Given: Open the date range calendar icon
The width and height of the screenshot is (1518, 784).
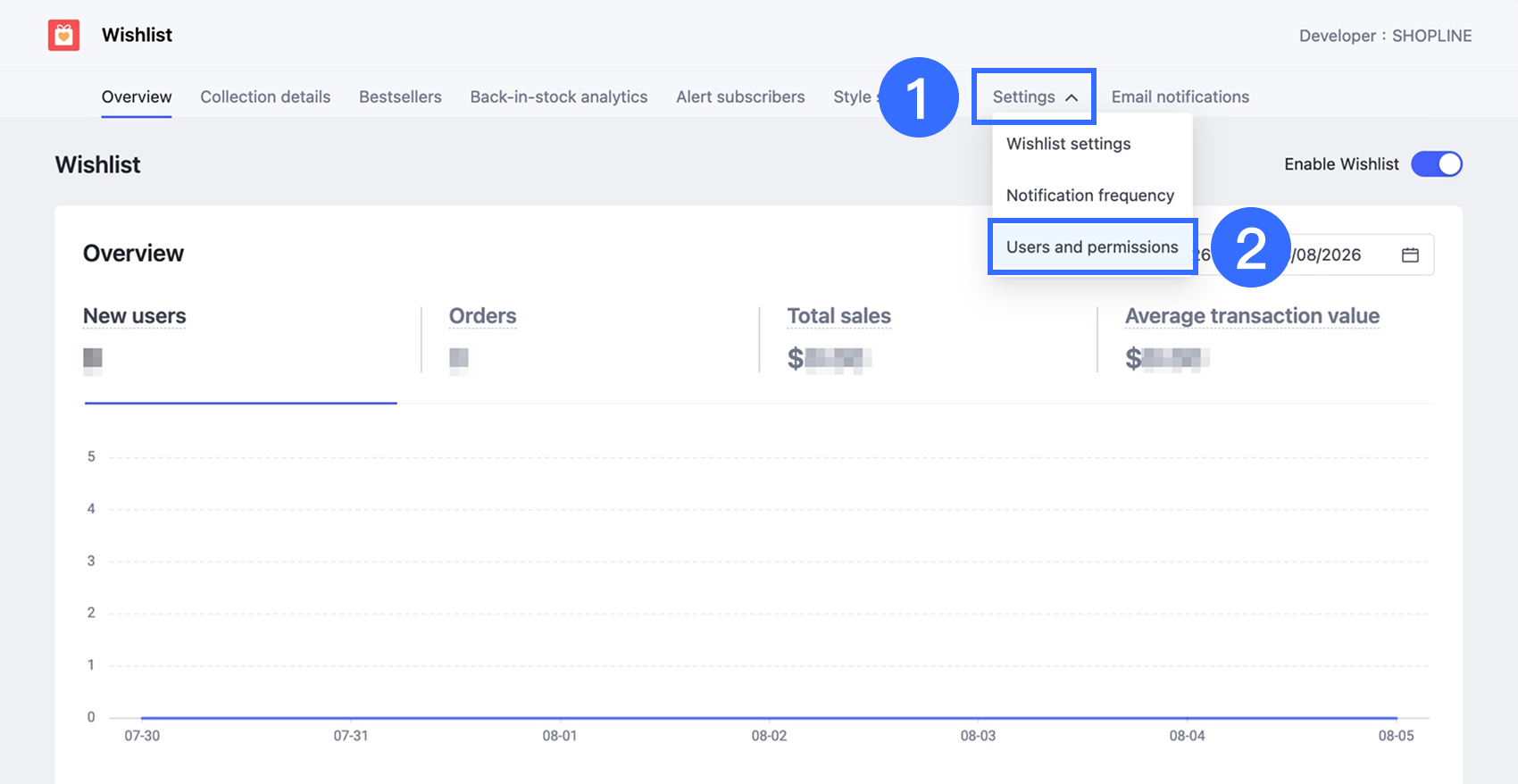Looking at the screenshot, I should click(x=1410, y=255).
